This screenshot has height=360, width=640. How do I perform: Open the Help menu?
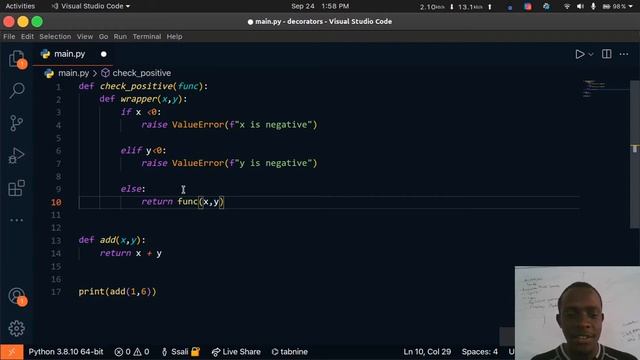coord(174,37)
